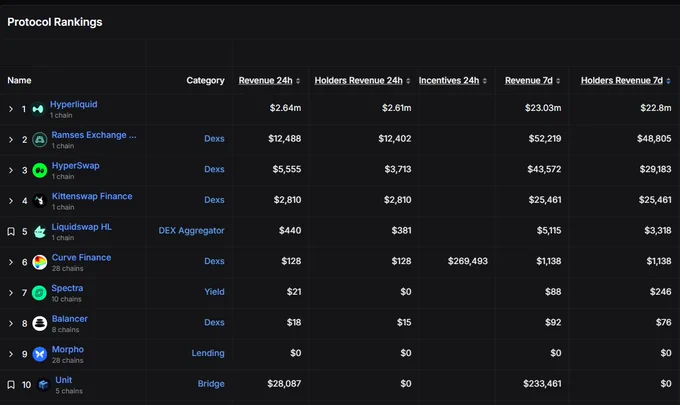Sort using Holders Revenue 24h arrows icon

pos(408,81)
